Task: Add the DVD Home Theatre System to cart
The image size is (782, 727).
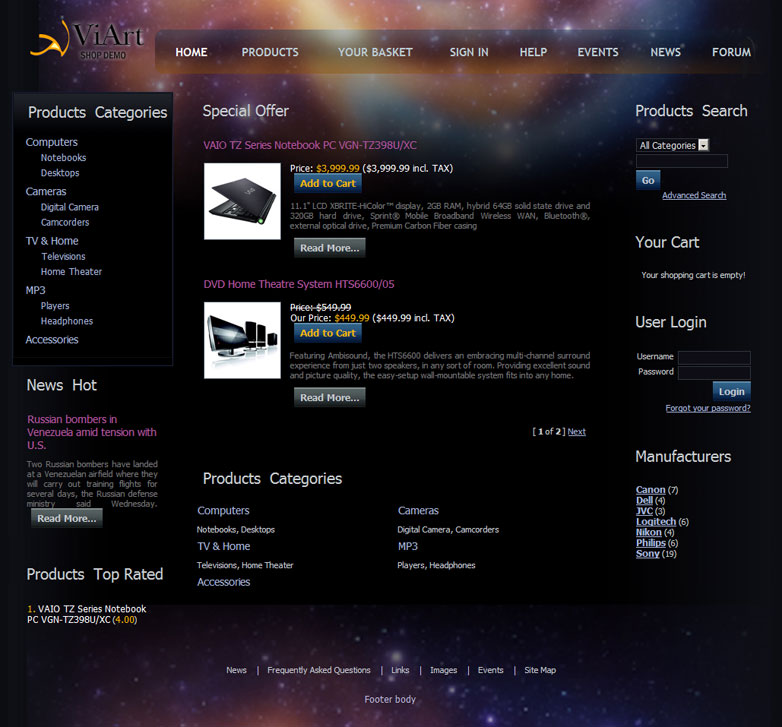Action: pos(328,333)
